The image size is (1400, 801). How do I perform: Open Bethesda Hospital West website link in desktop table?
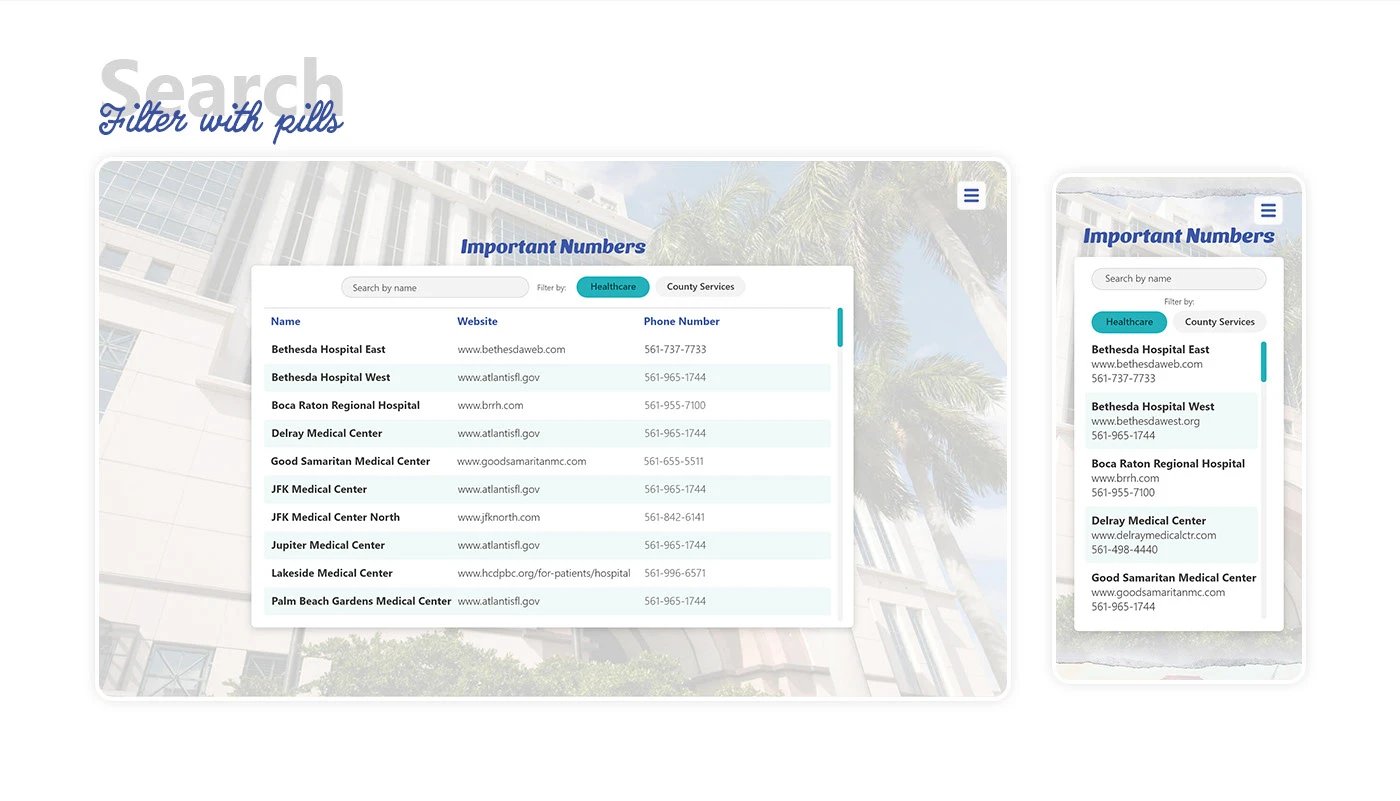(498, 378)
